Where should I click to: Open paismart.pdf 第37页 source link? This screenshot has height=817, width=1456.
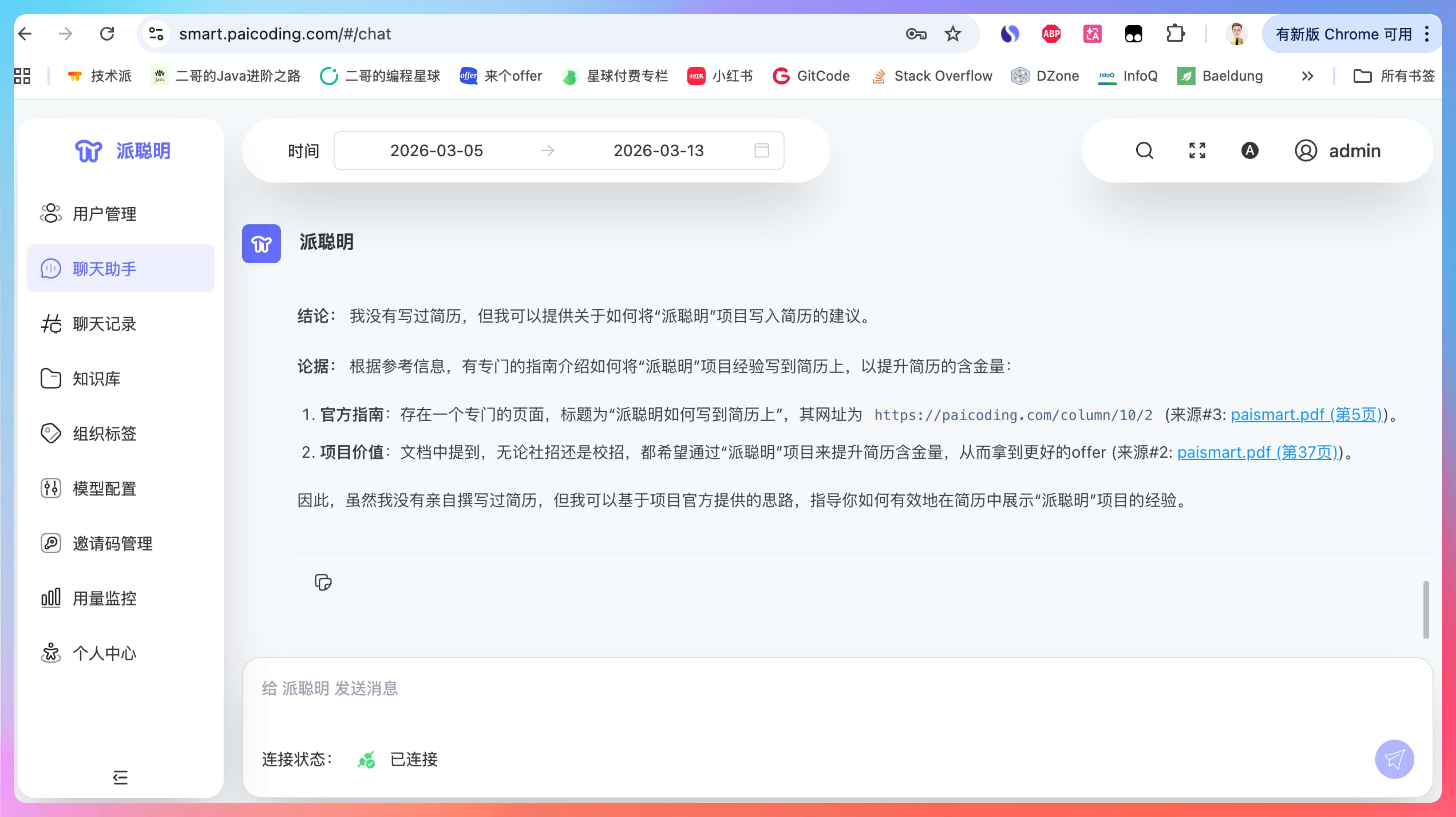[1257, 453]
